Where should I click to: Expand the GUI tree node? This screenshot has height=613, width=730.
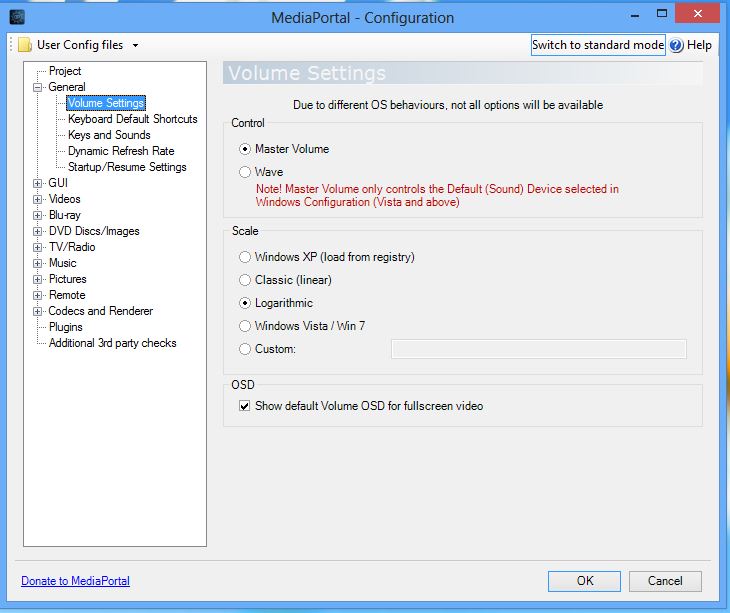coord(38,183)
